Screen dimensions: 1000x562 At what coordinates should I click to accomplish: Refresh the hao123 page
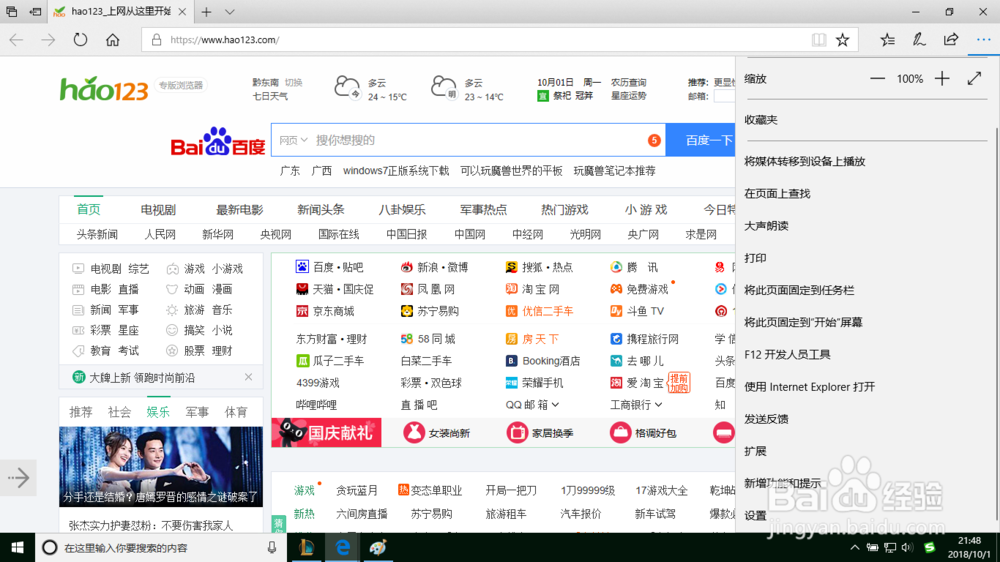tap(80, 40)
